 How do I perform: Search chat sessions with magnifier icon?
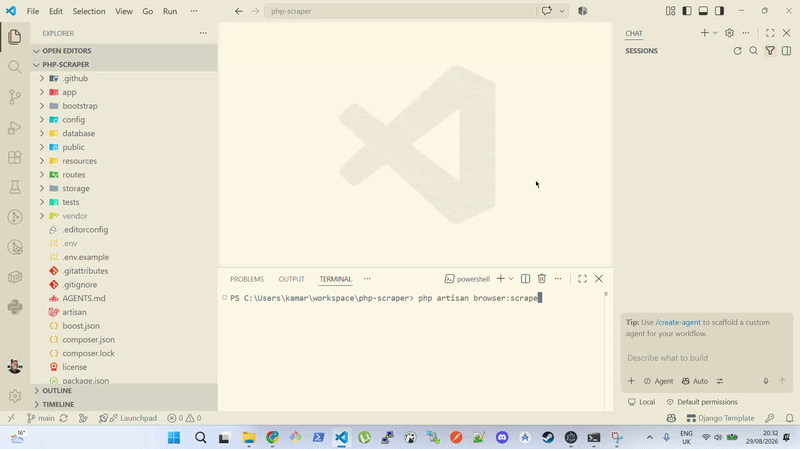click(x=754, y=51)
